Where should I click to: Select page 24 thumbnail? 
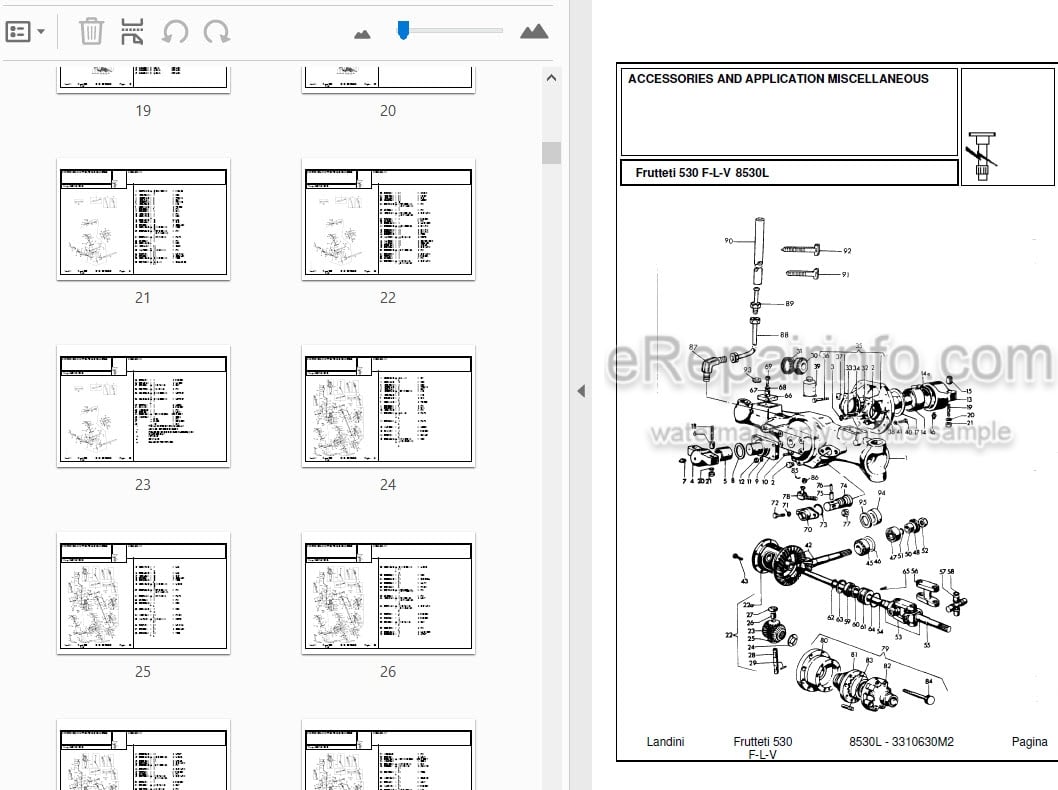388,406
